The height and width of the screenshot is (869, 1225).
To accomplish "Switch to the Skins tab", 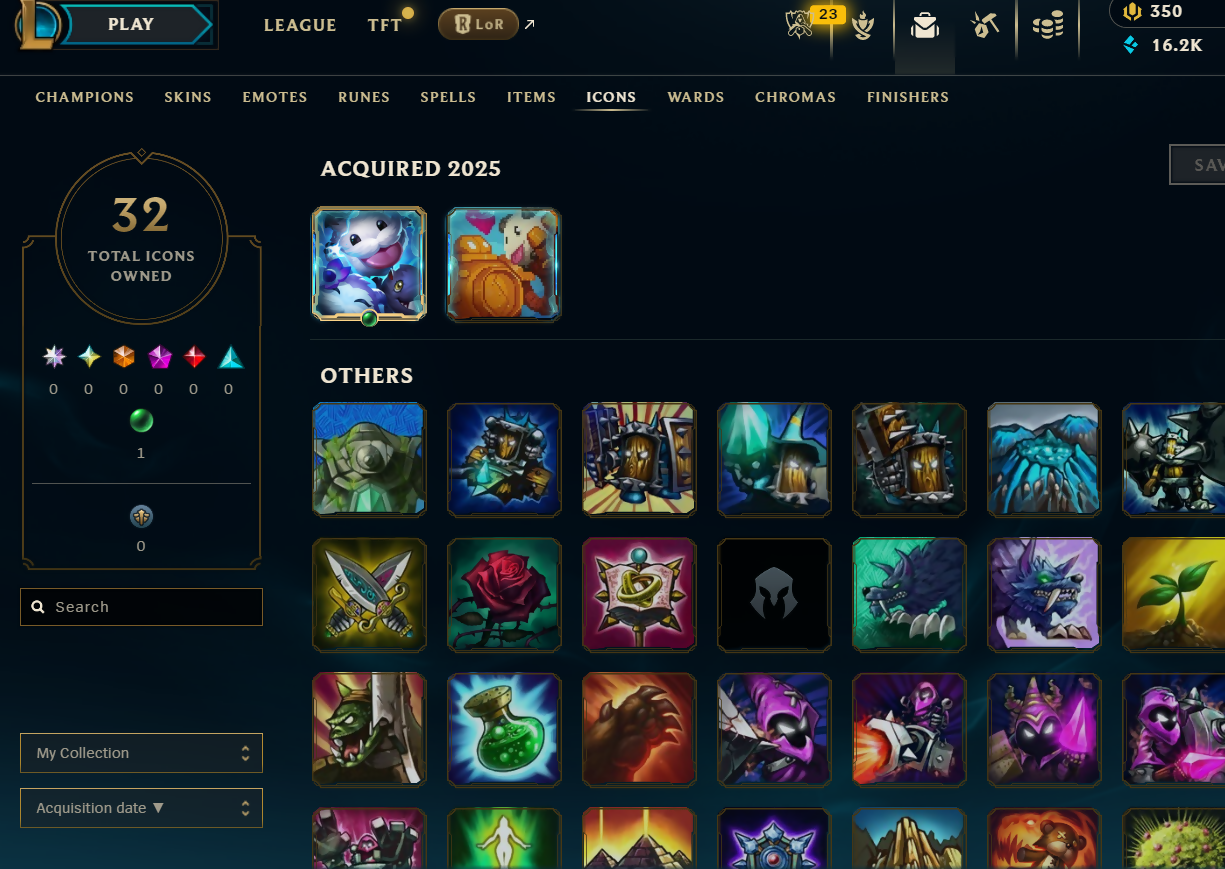I will (x=188, y=97).
